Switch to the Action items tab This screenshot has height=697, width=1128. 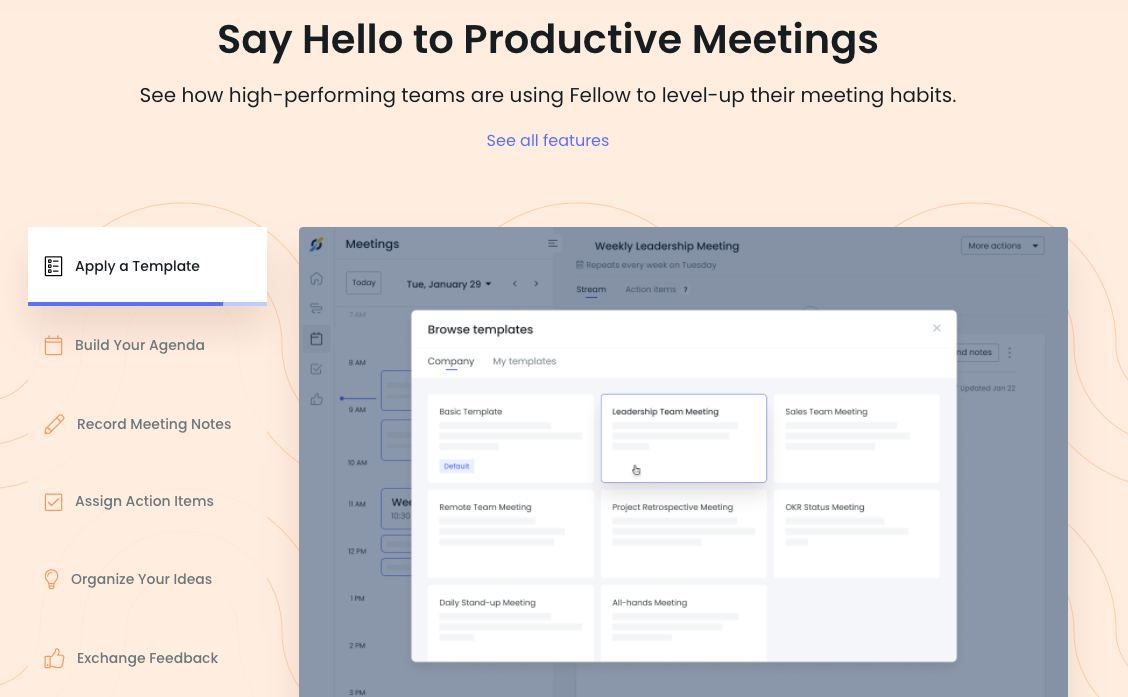(650, 289)
